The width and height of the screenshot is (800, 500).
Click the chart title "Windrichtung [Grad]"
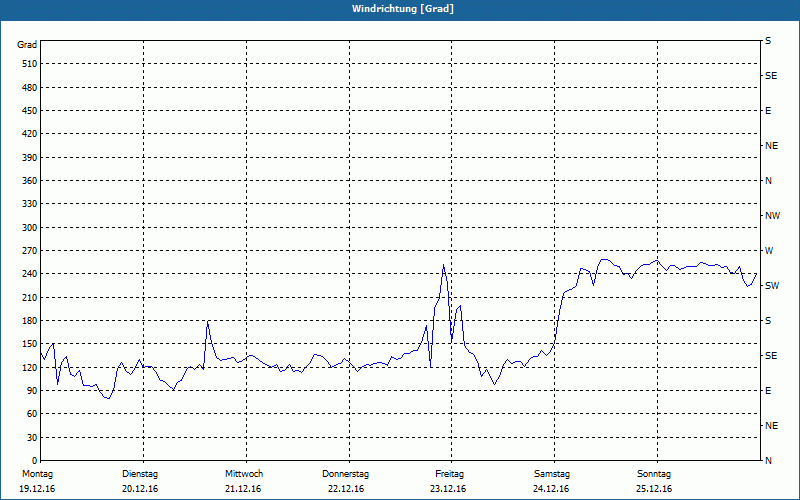point(403,9)
